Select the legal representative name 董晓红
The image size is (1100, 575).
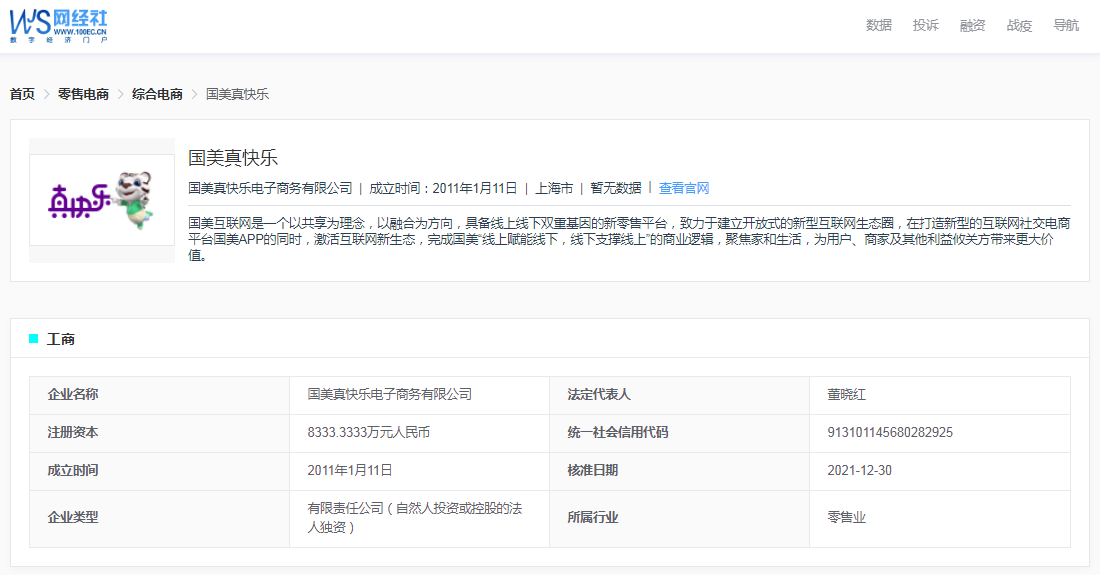pyautogui.click(x=846, y=395)
